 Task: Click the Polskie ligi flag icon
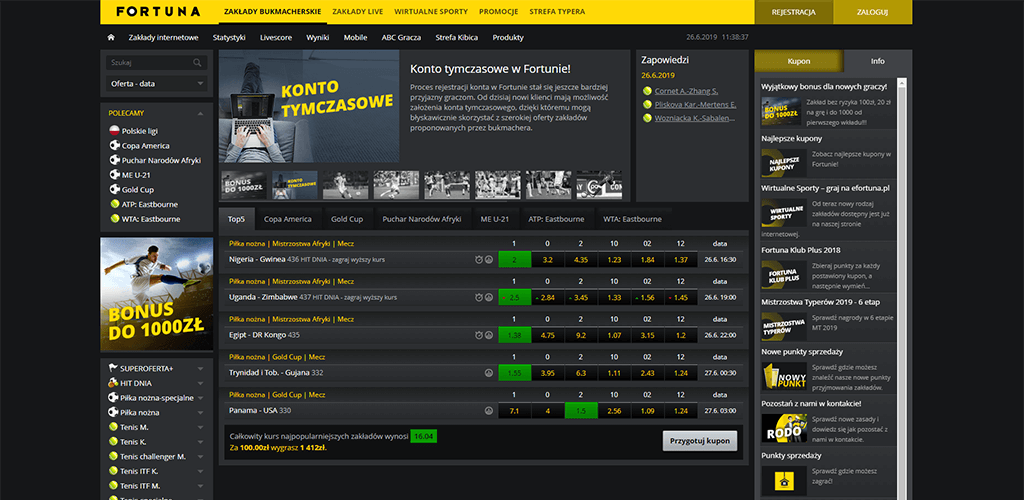point(114,130)
